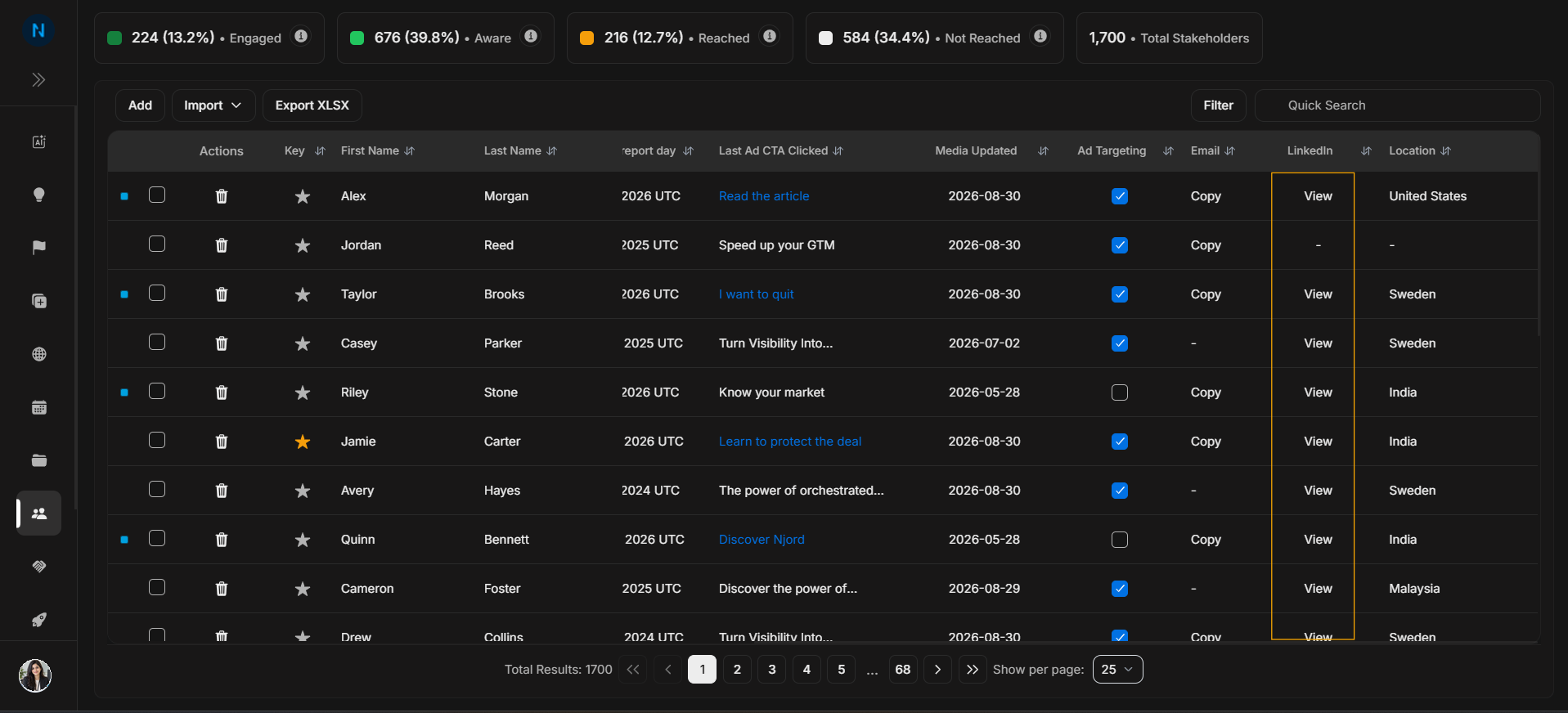Select the Taylor Brooks row checkbox

coord(157,293)
